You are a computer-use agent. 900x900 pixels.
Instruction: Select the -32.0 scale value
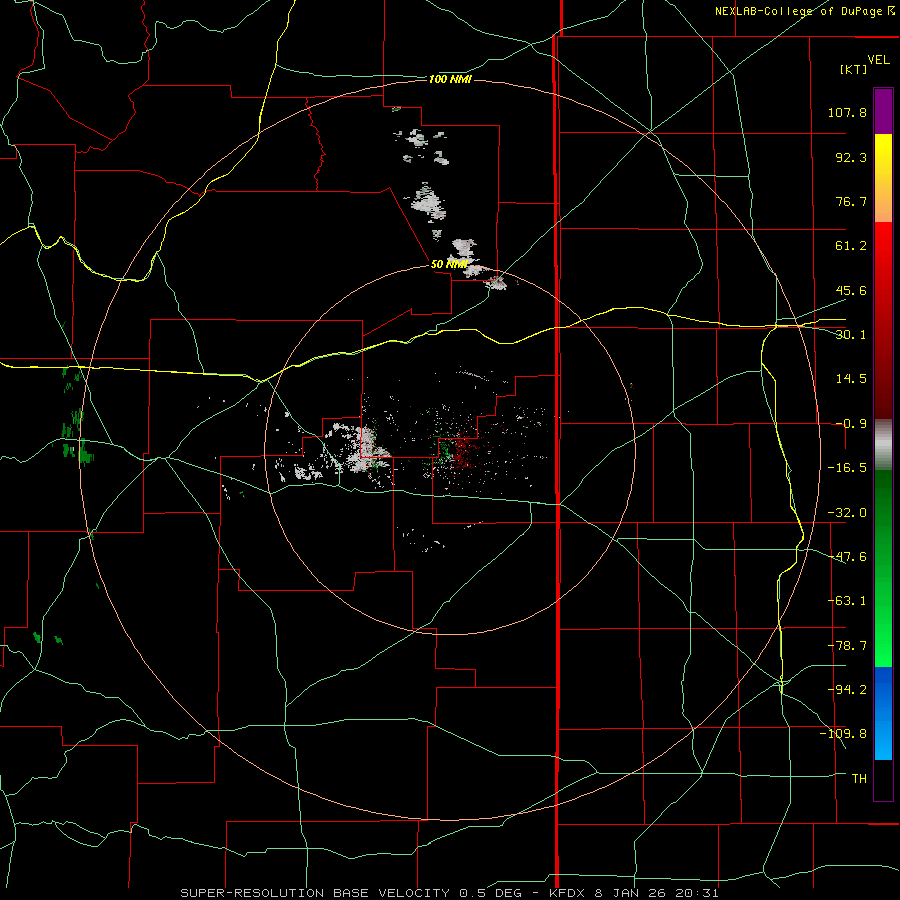847,513
